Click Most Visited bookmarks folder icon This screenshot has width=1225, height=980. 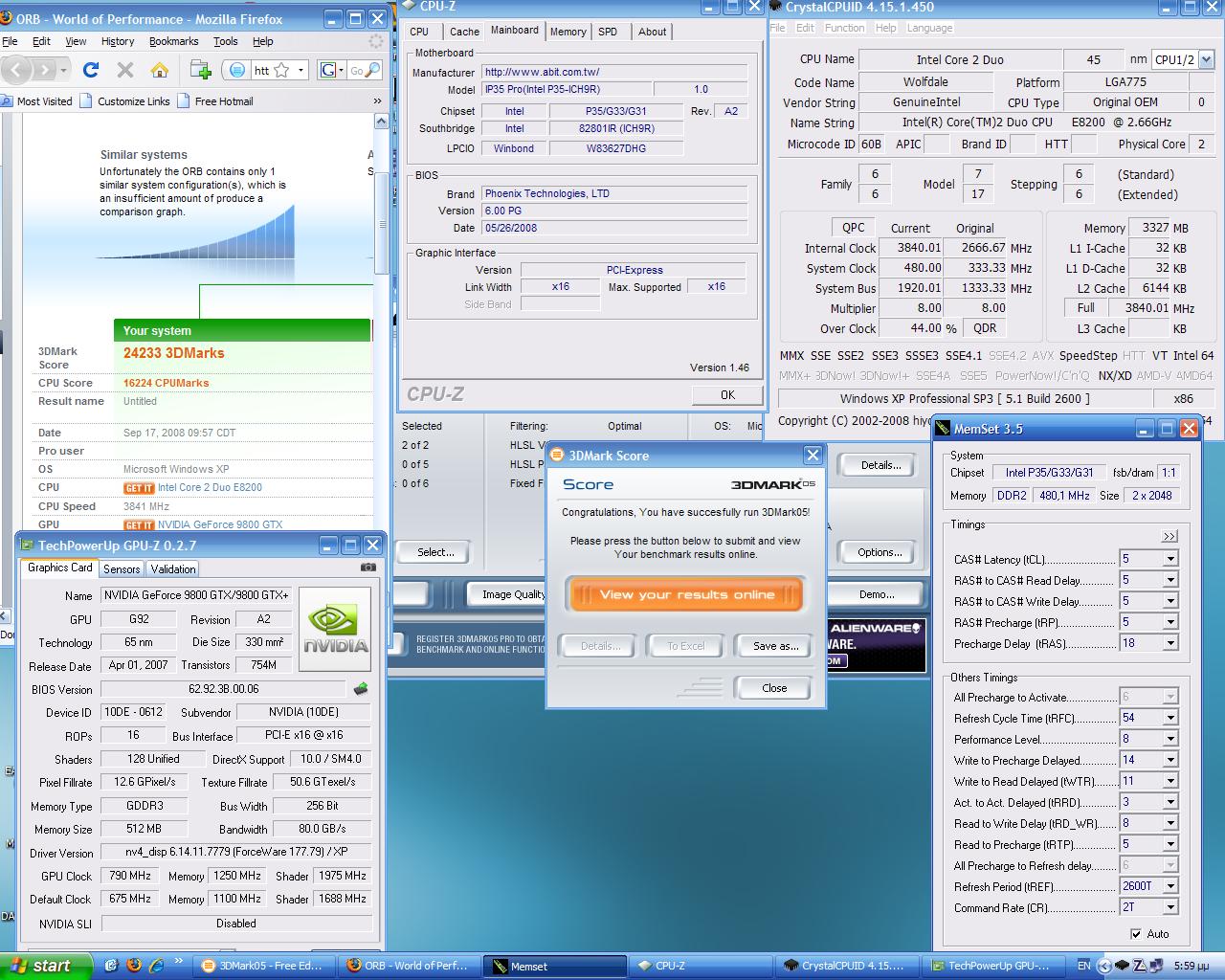tap(8, 100)
